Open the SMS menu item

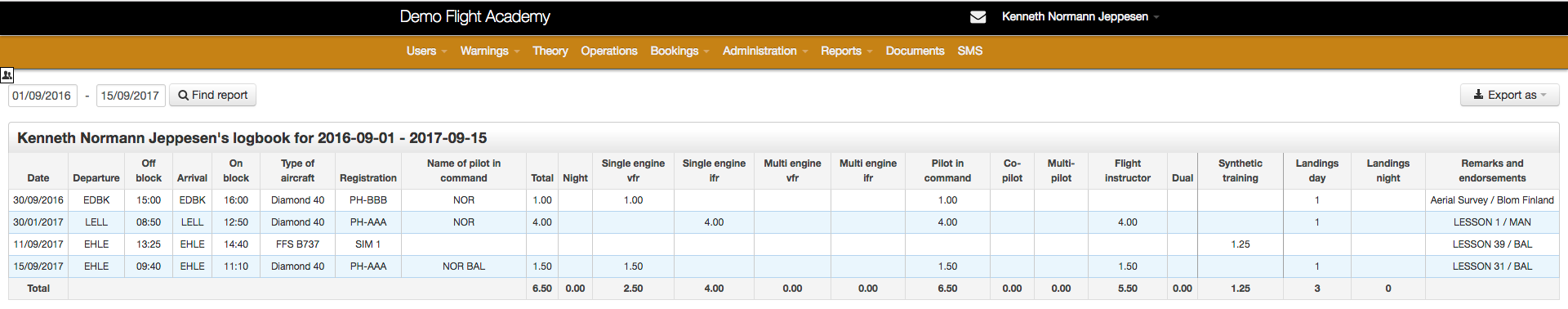(x=969, y=51)
